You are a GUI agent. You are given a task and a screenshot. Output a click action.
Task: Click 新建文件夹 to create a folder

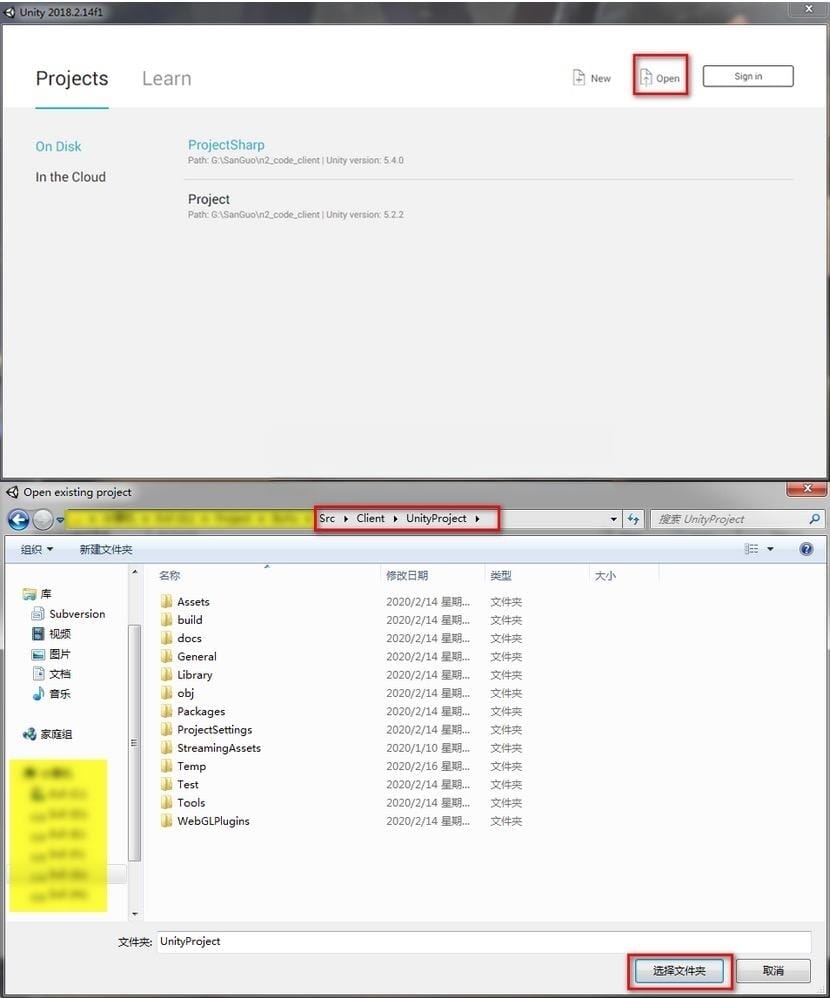point(106,549)
